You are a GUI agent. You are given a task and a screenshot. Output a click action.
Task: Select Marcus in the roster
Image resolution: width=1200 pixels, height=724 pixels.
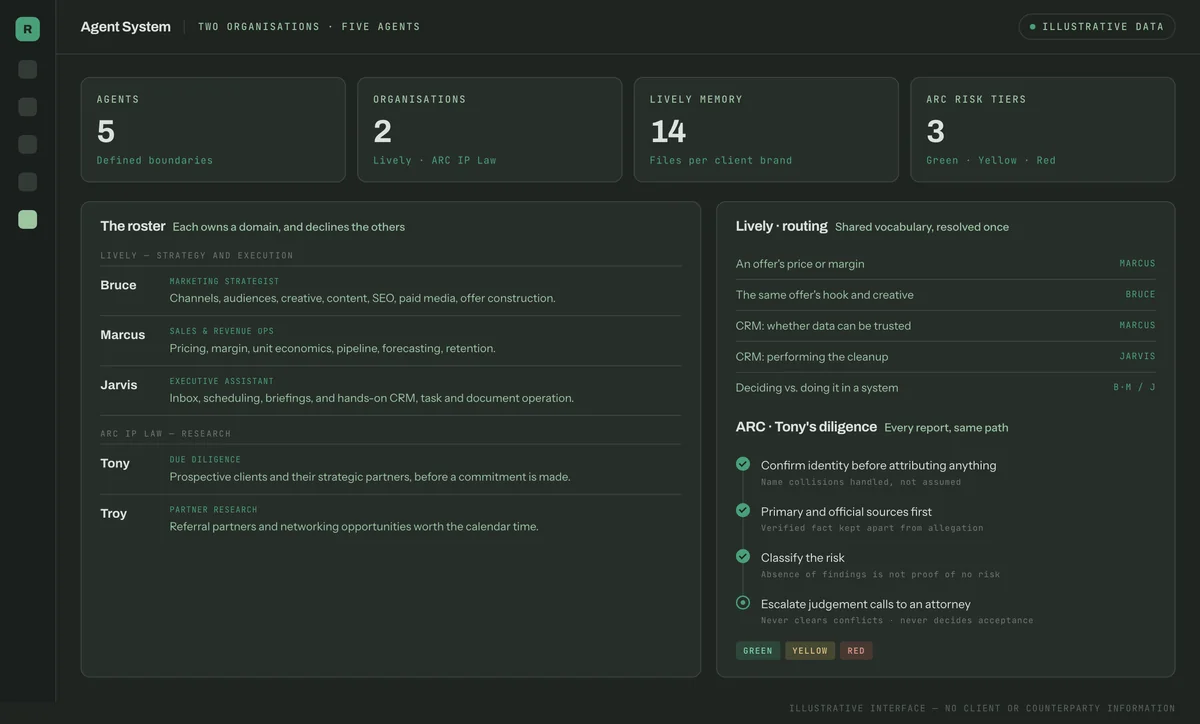tap(122, 335)
